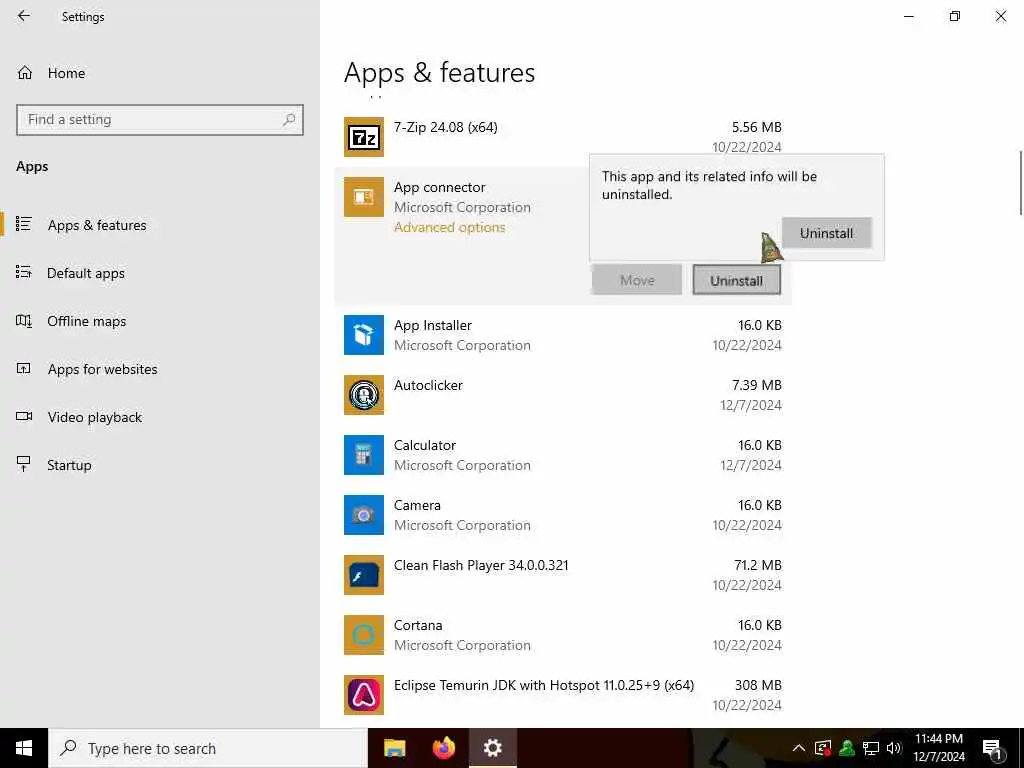Click the Apps & features page heading

(x=440, y=72)
